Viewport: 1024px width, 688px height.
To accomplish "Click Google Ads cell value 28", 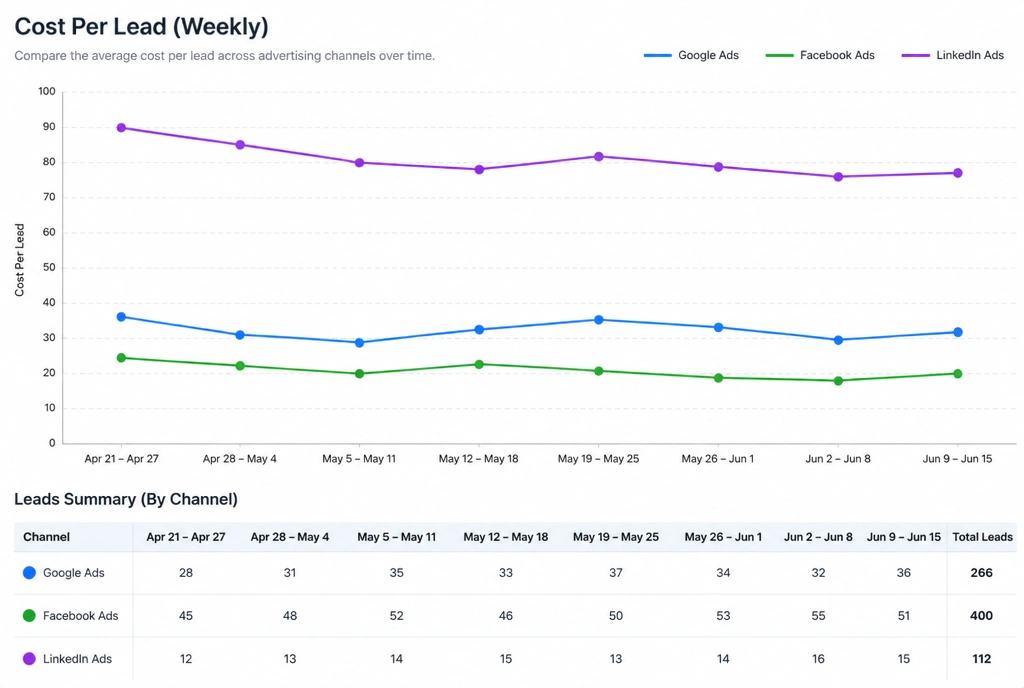I will [185, 572].
